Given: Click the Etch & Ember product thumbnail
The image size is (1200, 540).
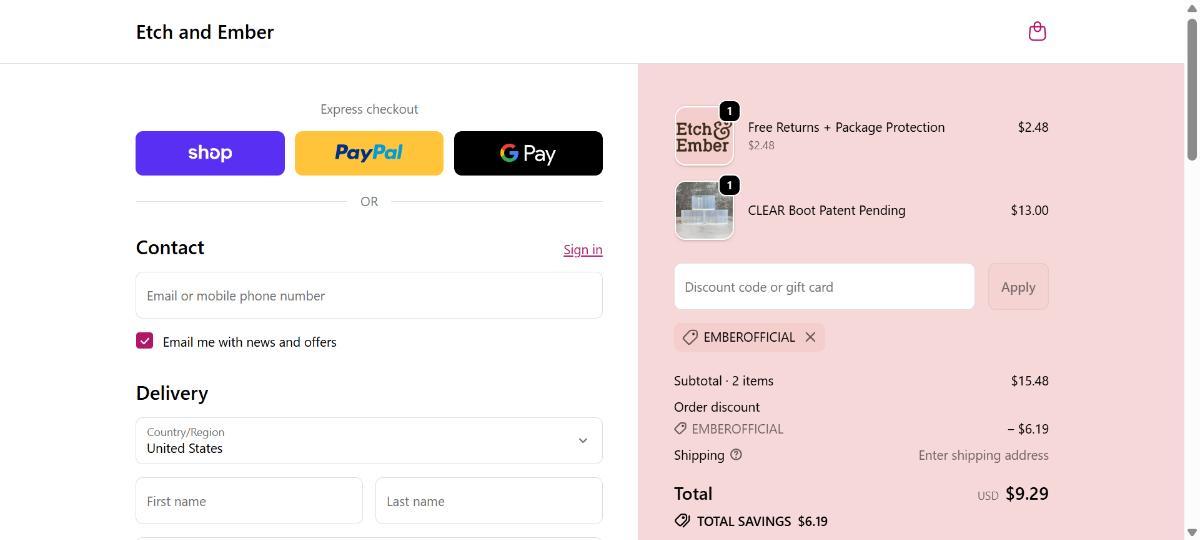Looking at the screenshot, I should 704,136.
